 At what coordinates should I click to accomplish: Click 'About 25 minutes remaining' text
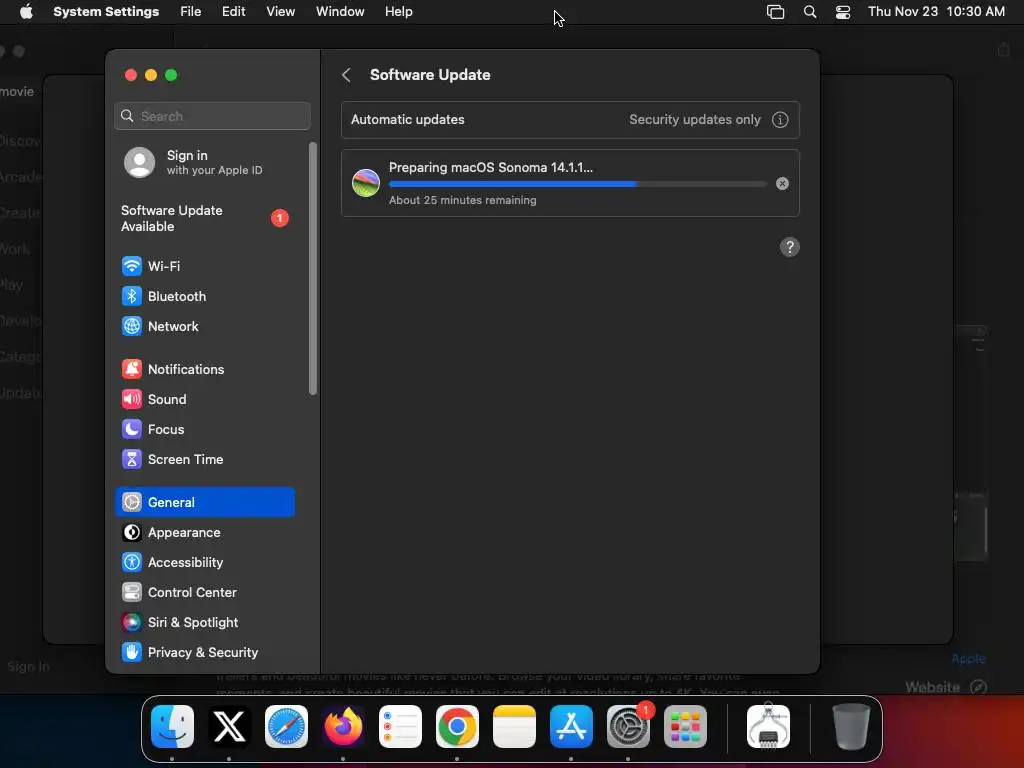[x=462, y=200]
